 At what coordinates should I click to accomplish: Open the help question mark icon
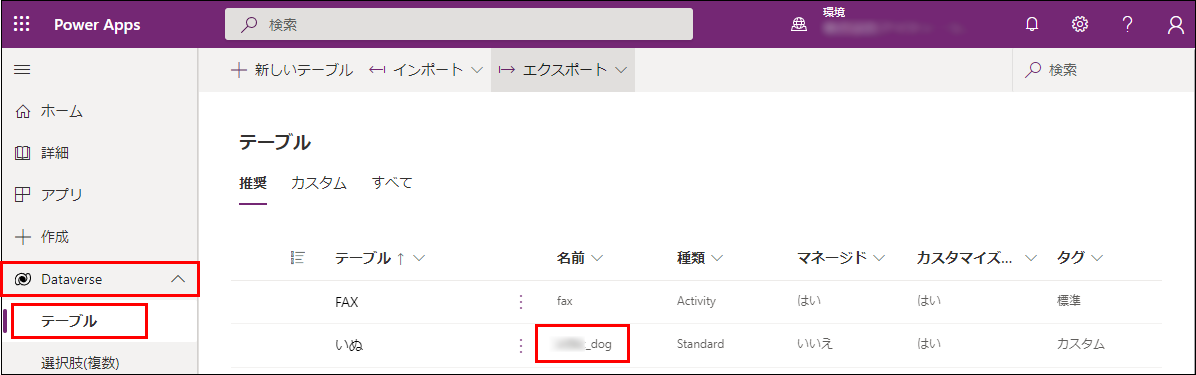(x=1127, y=24)
